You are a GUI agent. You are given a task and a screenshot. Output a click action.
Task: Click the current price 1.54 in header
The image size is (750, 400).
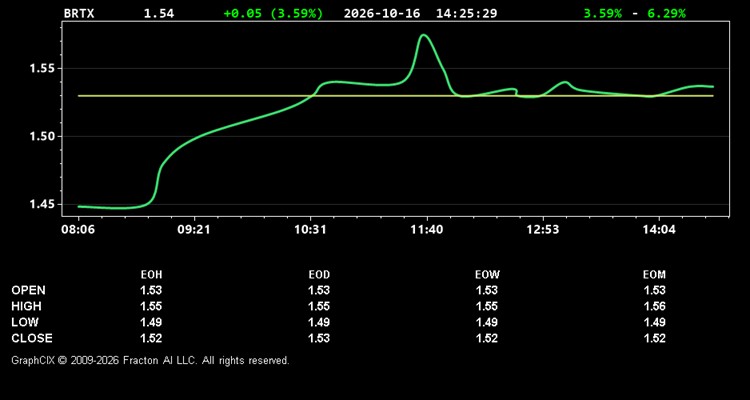click(159, 13)
